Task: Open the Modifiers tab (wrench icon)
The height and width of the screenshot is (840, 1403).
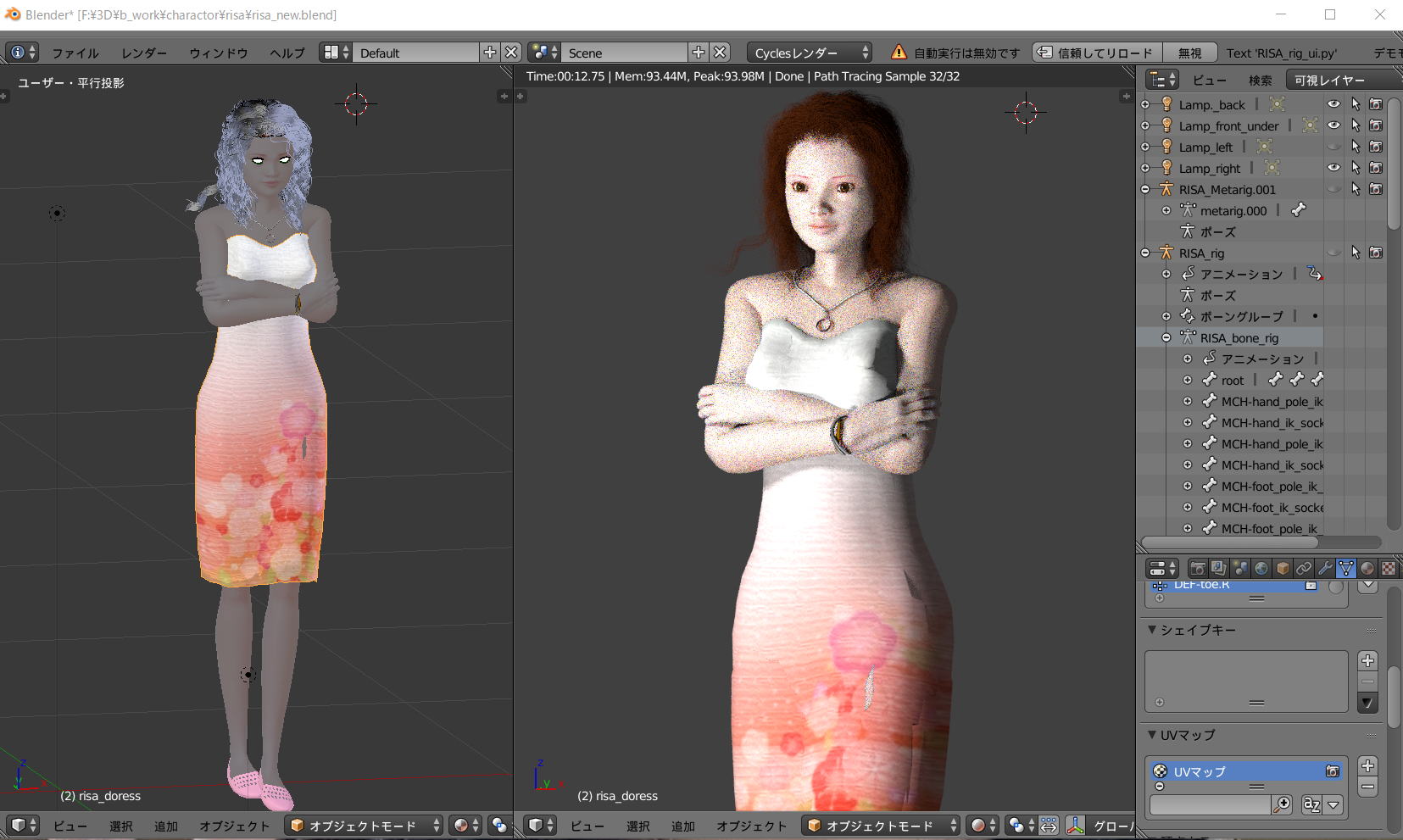Action: point(1325,568)
